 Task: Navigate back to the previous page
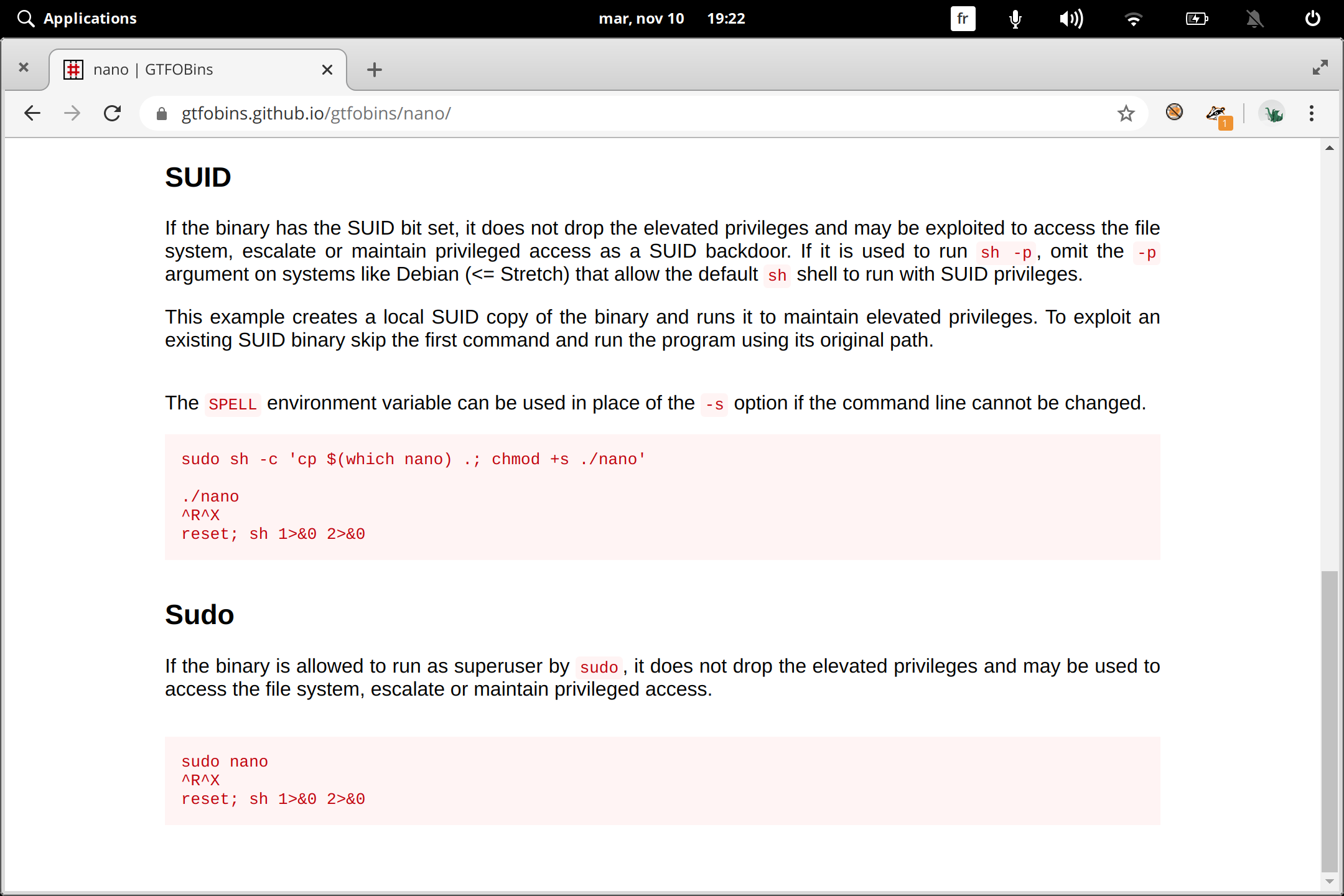(x=32, y=113)
